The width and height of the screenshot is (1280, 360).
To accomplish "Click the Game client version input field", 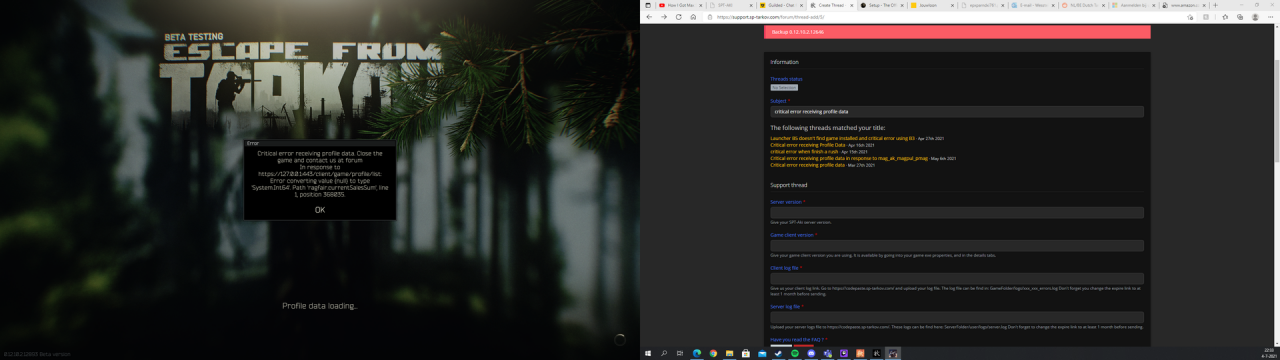I will pos(957,246).
